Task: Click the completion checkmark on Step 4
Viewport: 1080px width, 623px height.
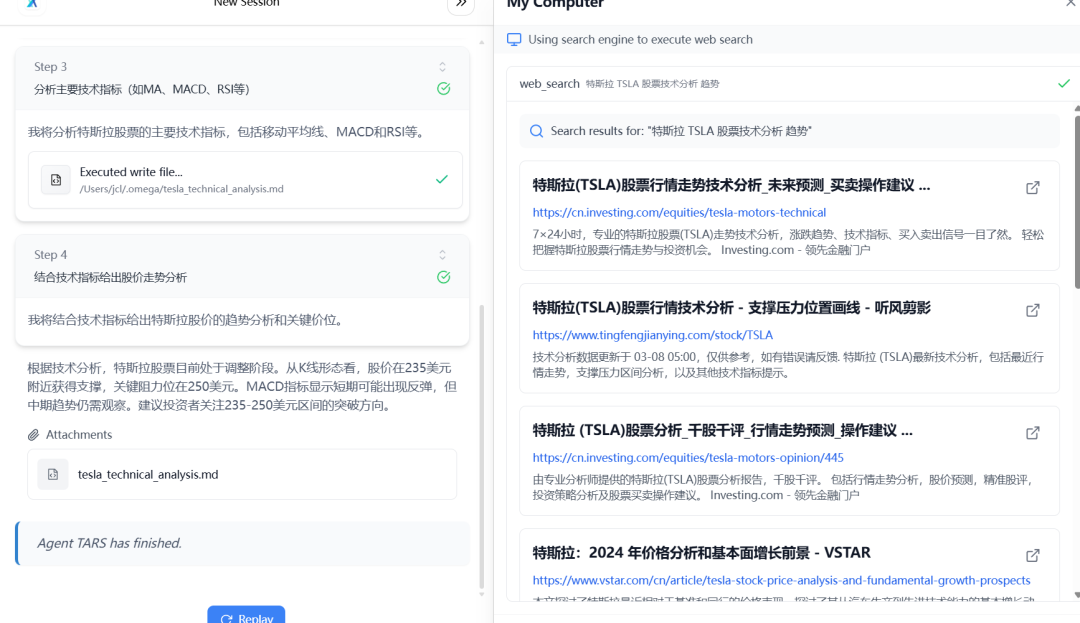Action: [443, 277]
